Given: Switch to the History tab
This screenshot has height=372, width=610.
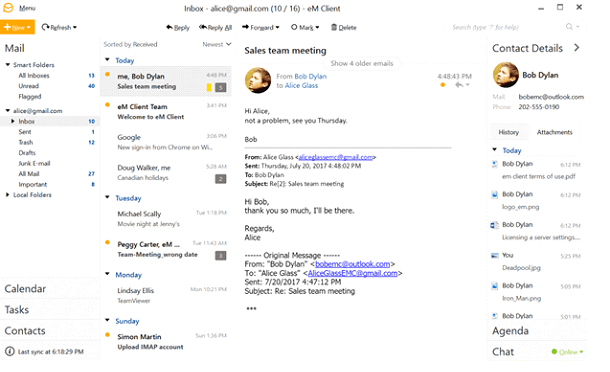Looking at the screenshot, I should point(509,132).
